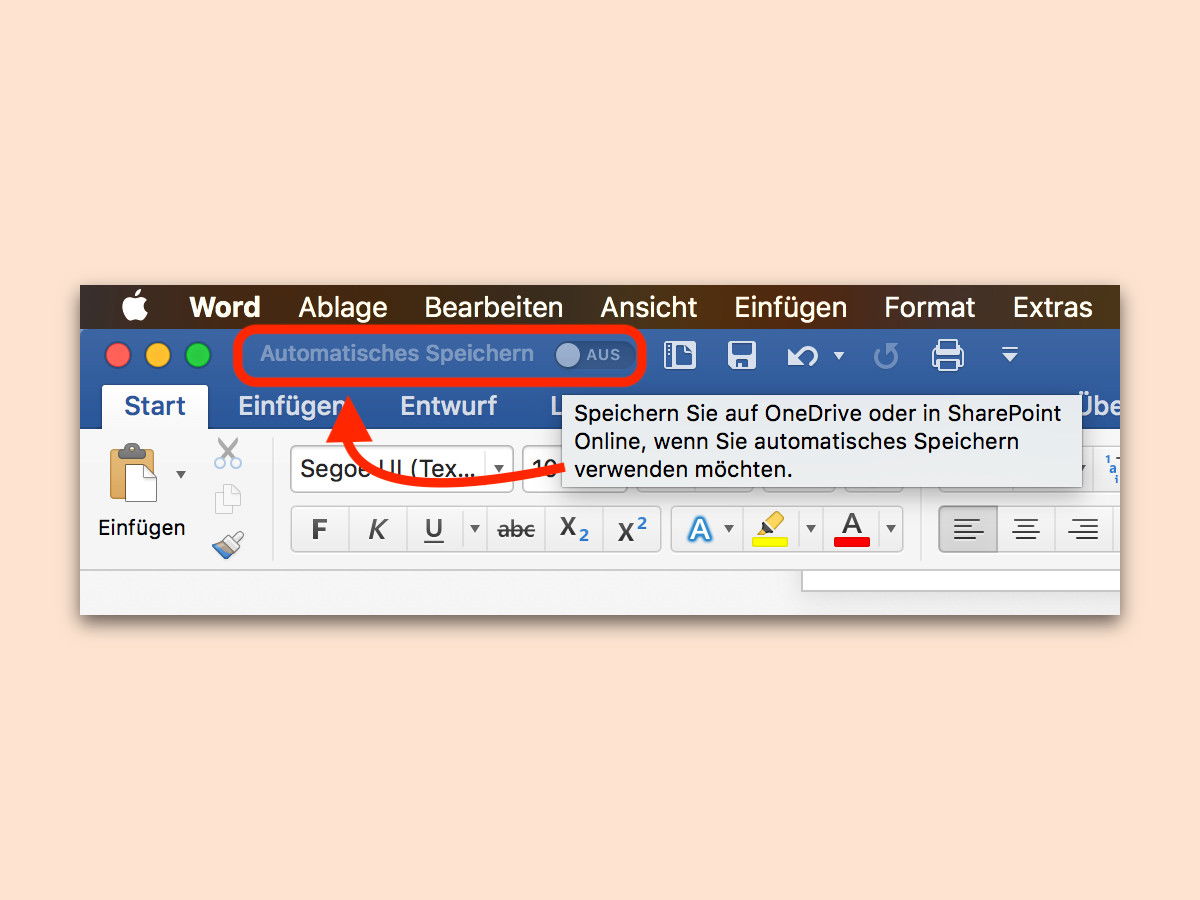Click the Format Painter brush icon
This screenshot has height=900, width=1200.
(x=228, y=544)
